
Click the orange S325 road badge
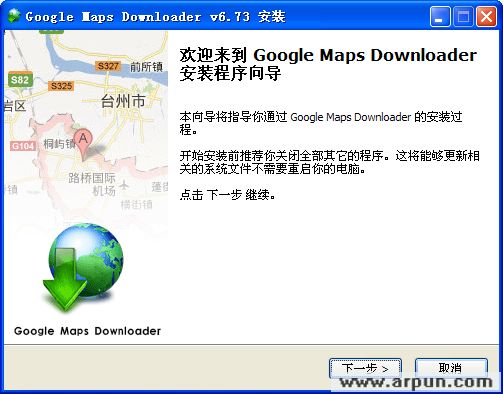pyautogui.click(x=61, y=86)
